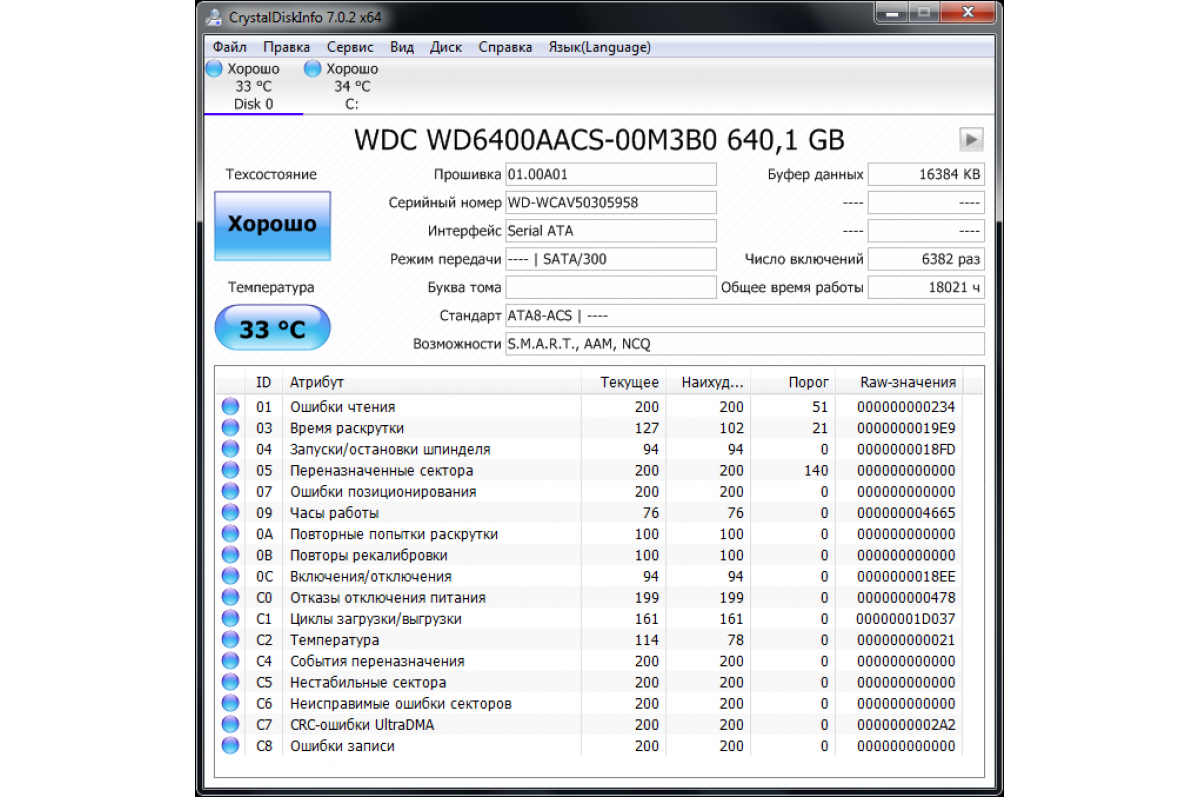Viewport: 1200px width, 797px height.
Task: Click the status orb for attribute C5
Action: (x=231, y=682)
